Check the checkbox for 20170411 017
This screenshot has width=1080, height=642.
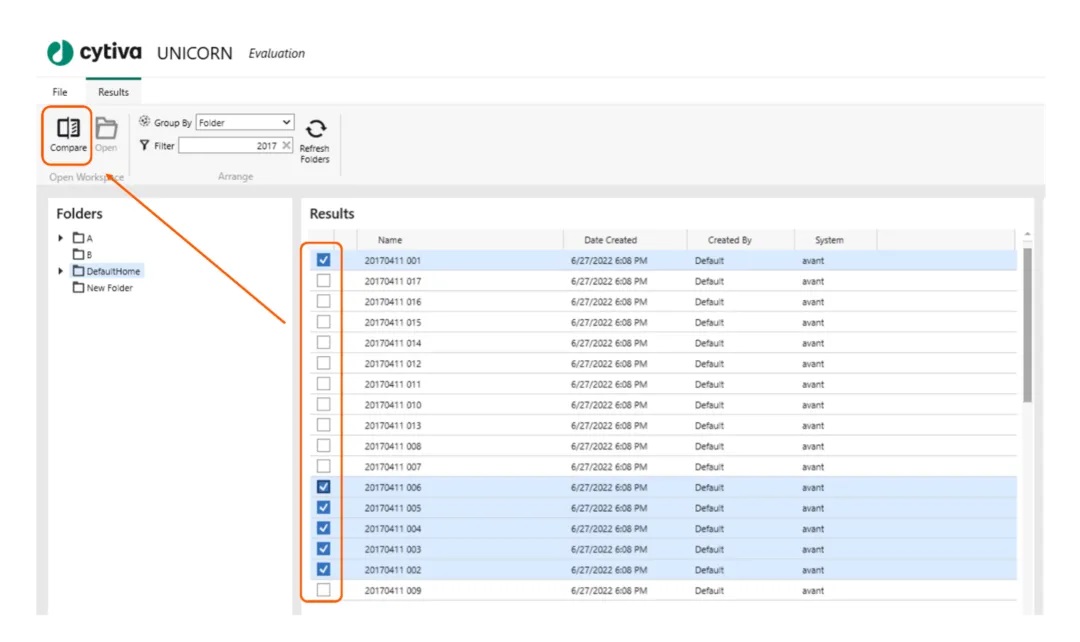pyautogui.click(x=323, y=281)
